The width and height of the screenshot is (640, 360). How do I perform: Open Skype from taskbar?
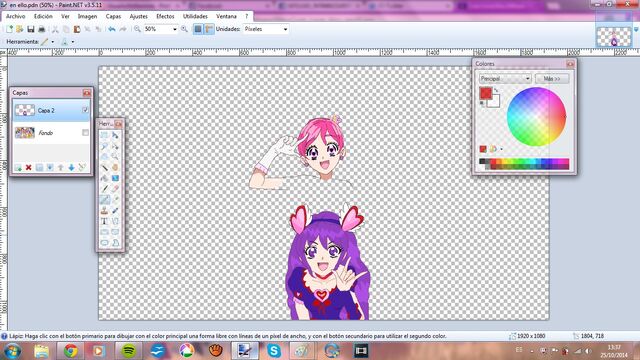click(x=274, y=350)
